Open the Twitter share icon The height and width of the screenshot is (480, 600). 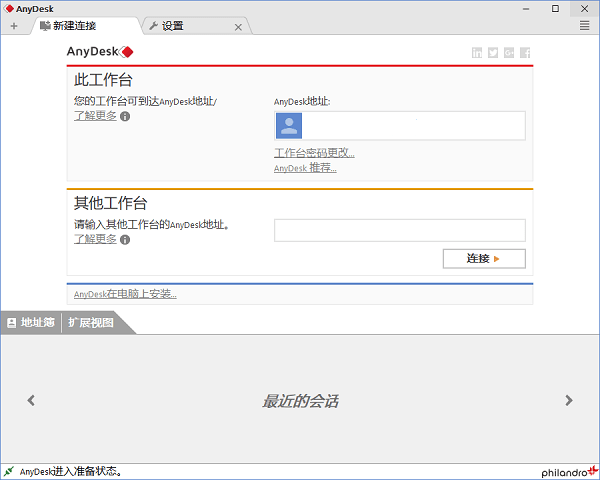point(493,53)
